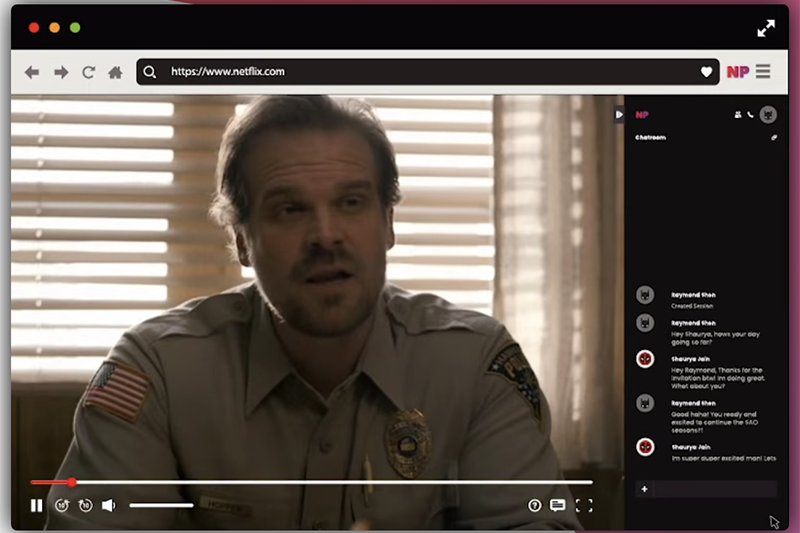
Task: Click the chat message input field
Action: [x=715, y=489]
